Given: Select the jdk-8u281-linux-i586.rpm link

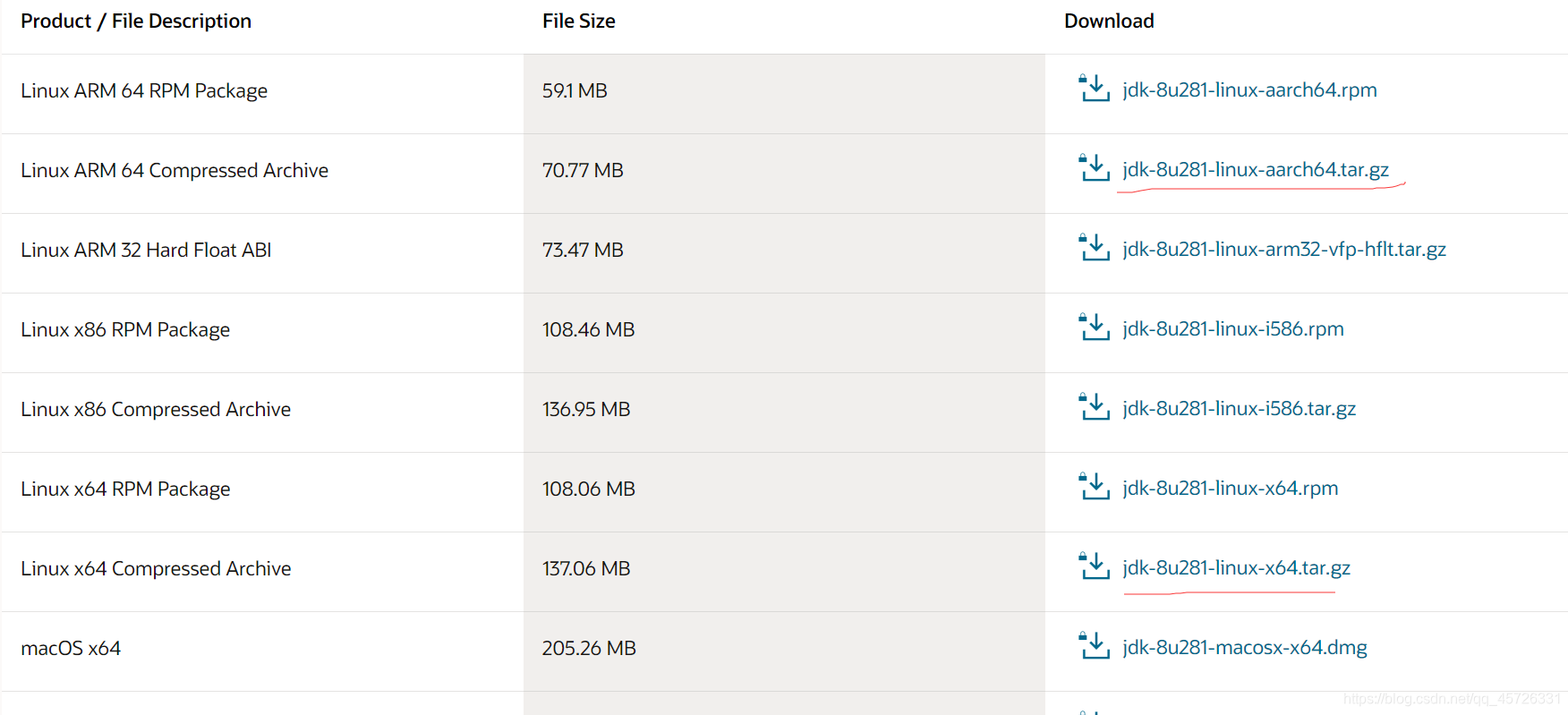Looking at the screenshot, I should click(x=1233, y=329).
